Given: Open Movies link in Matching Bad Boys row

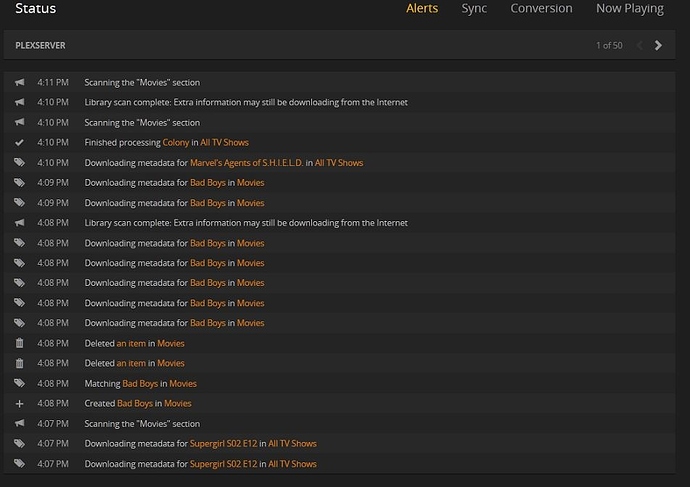Looking at the screenshot, I should pos(183,383).
